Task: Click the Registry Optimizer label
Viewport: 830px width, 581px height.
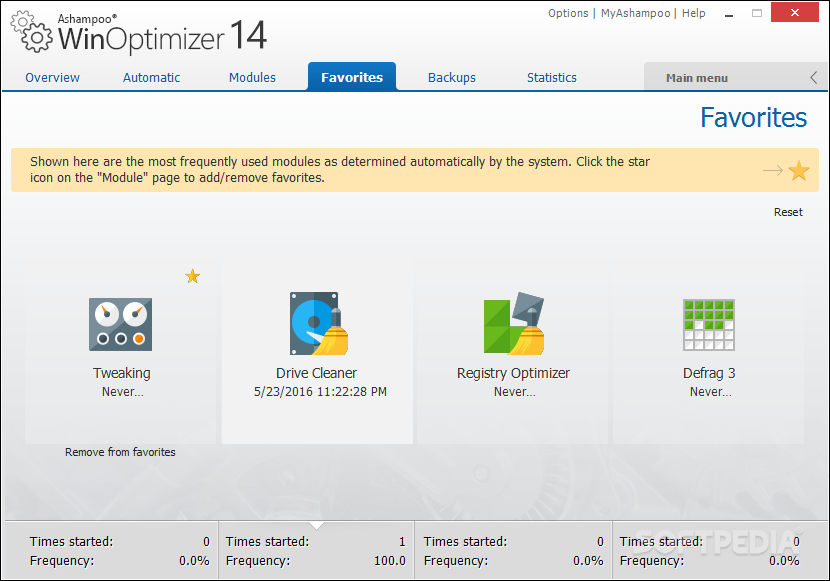Action: point(513,373)
